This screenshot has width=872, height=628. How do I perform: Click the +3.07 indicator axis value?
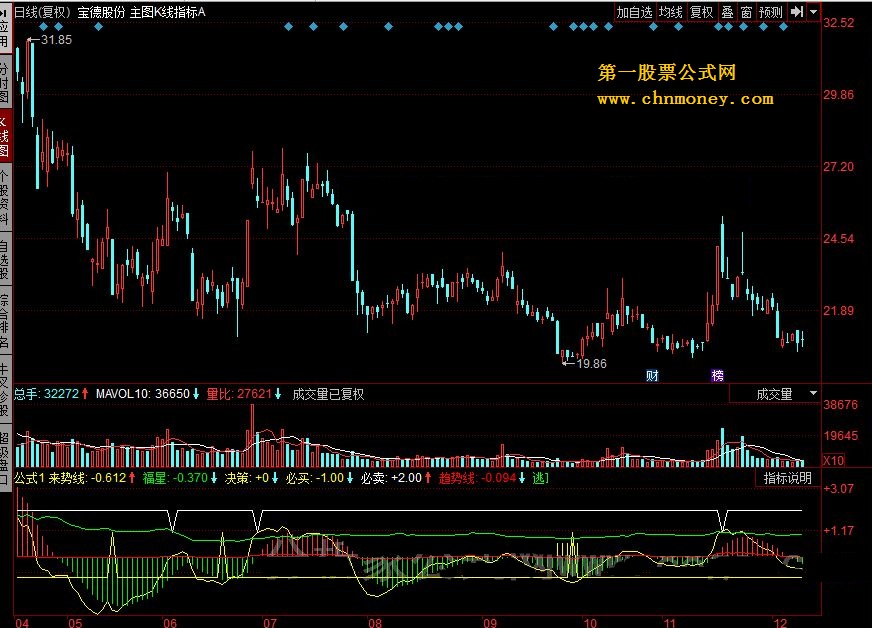pos(839,489)
